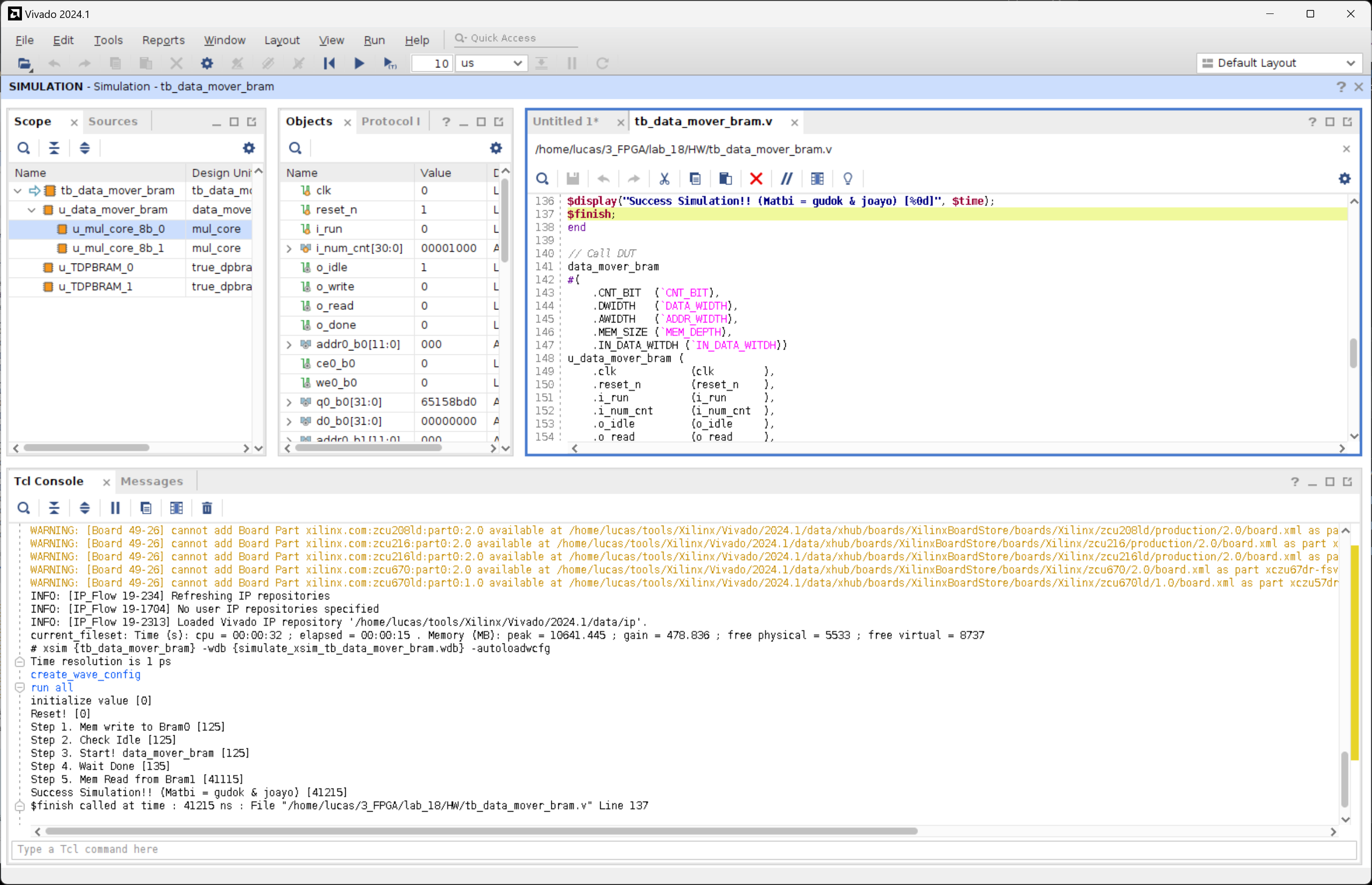Image resolution: width=1372 pixels, height=885 pixels.
Task: Expand the addr0_b0[11:0] object
Action: click(289, 344)
